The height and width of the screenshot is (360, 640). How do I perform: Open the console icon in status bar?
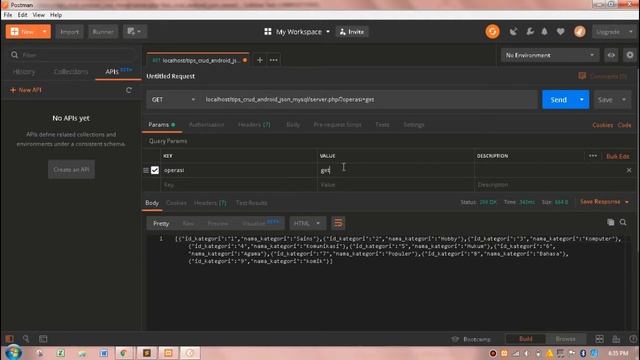(43, 339)
